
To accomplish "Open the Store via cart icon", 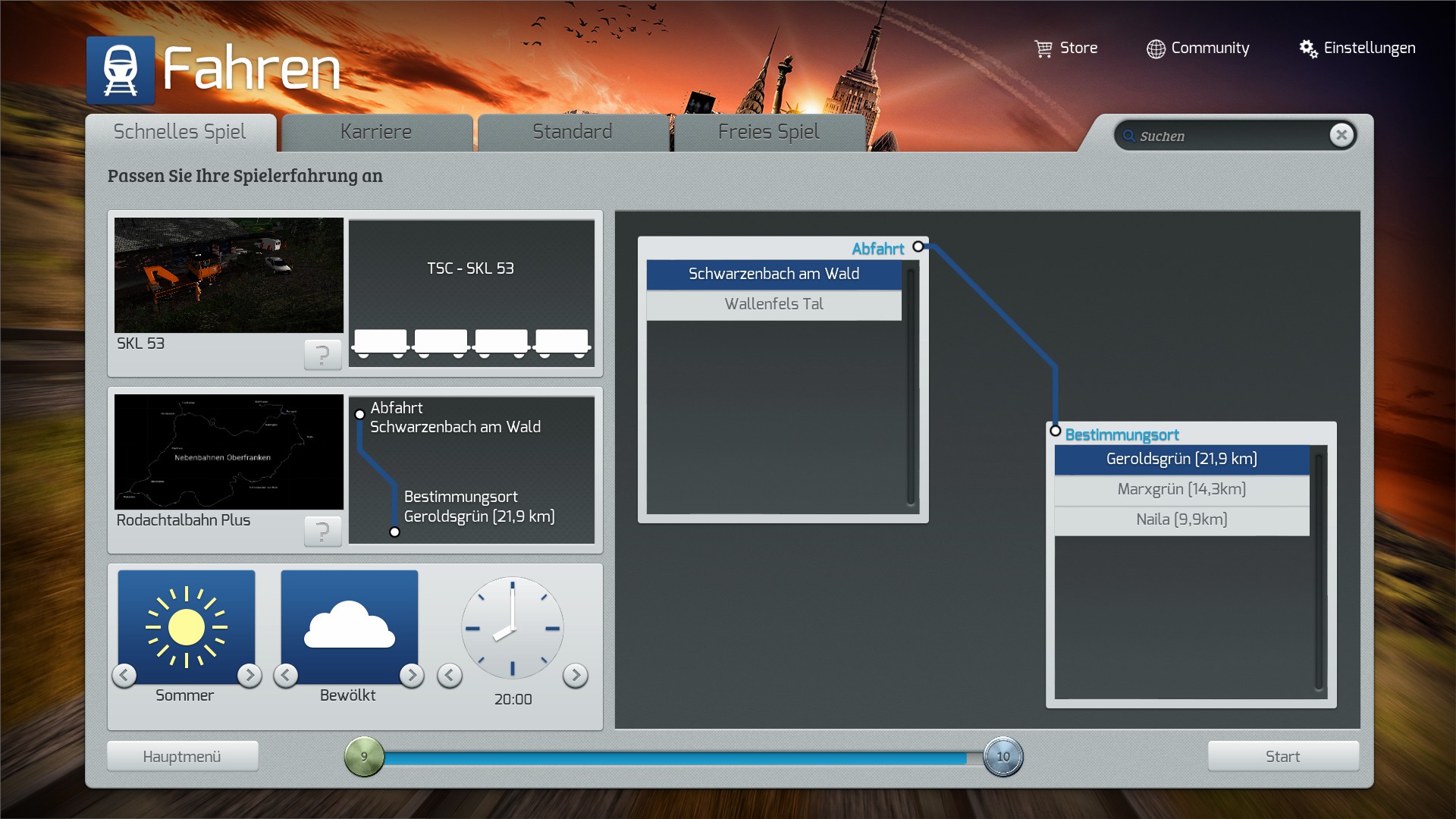I will pos(1043,49).
